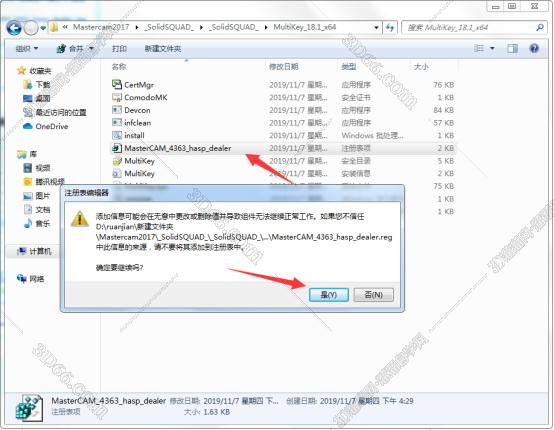
Task: Click the 76 KB size cell
Action: (443, 85)
